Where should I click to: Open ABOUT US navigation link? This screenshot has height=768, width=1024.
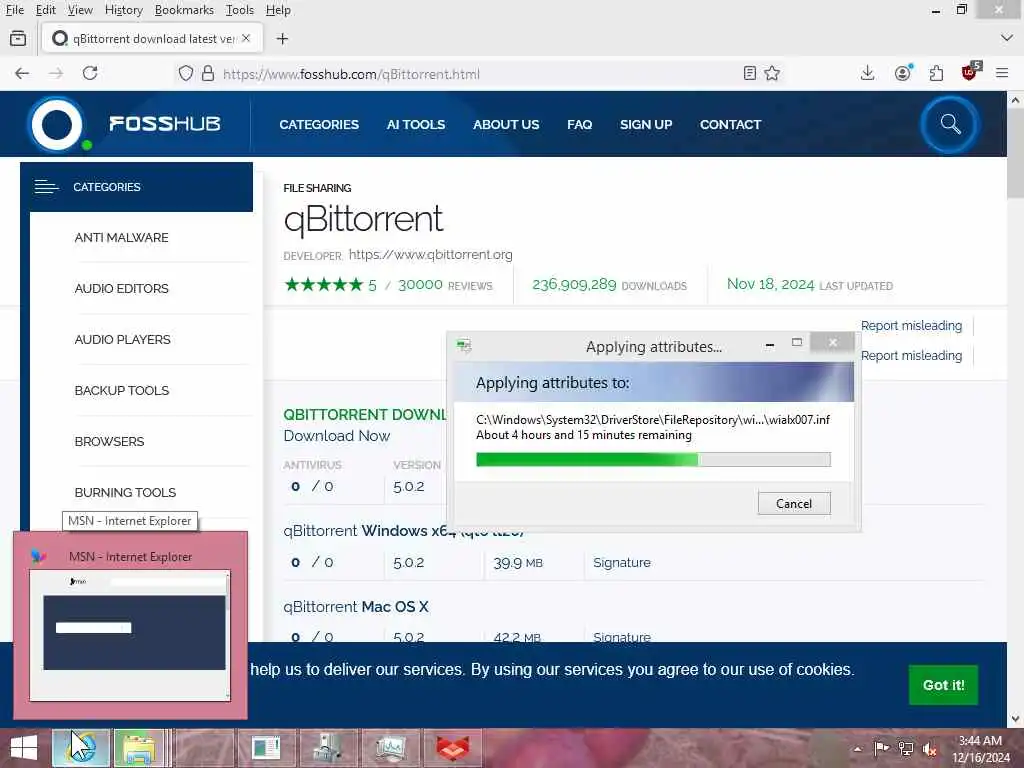click(506, 124)
